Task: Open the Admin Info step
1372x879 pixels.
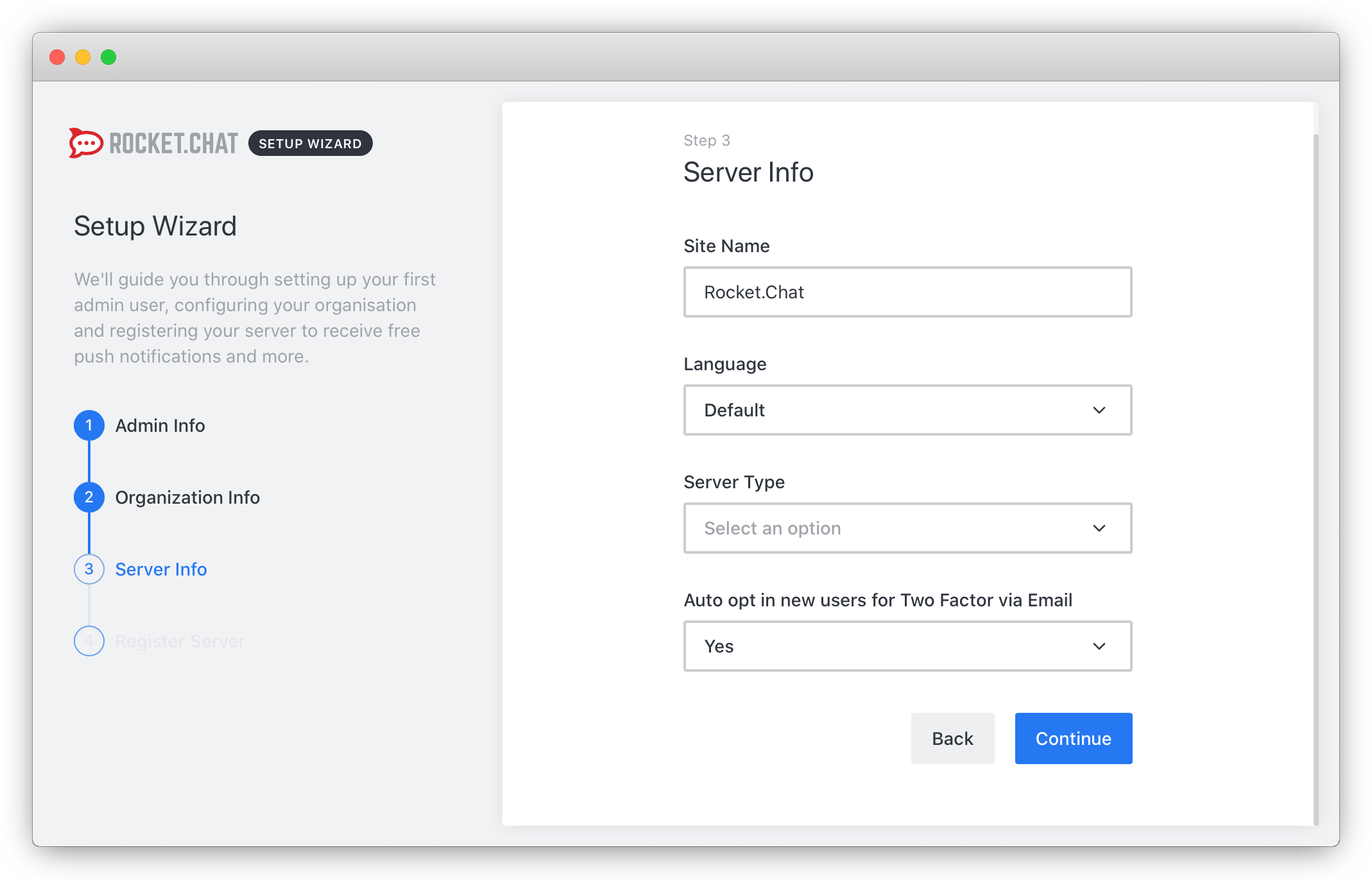Action: coord(160,425)
